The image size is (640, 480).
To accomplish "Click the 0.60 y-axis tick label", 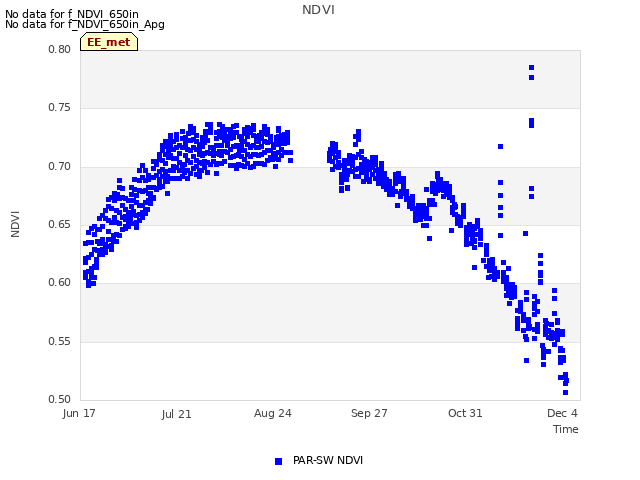I will [x=60, y=282].
